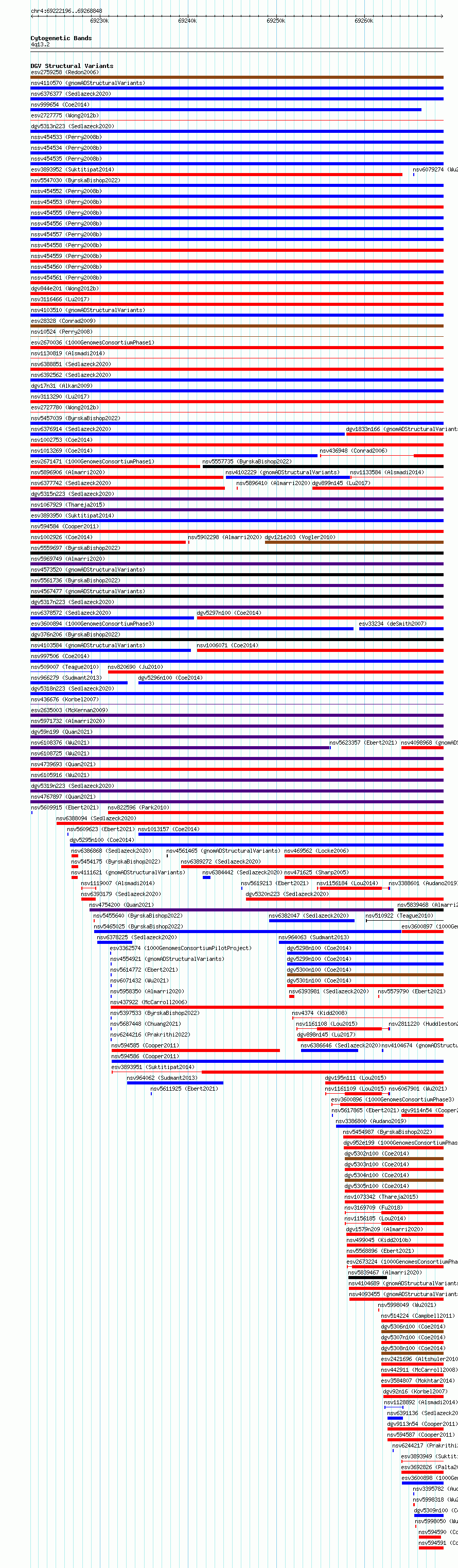The image size is (458, 1568).
Task: Open variant nsv966279 (Sudmant2013)
Action: tap(66, 678)
